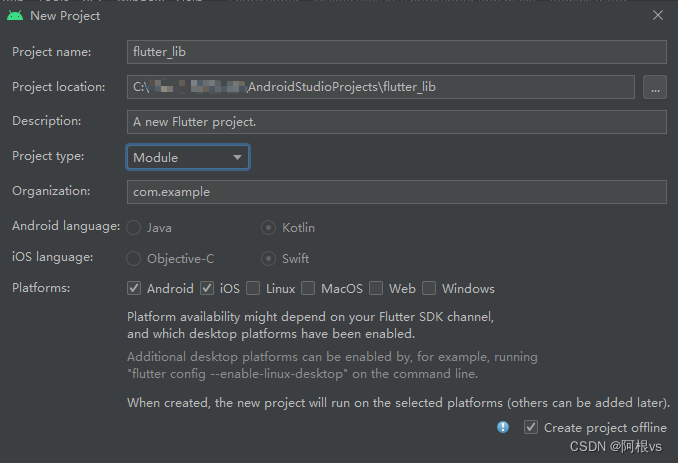The image size is (678, 463).
Task: Click the 'Platforms:' label
Action: [41, 288]
